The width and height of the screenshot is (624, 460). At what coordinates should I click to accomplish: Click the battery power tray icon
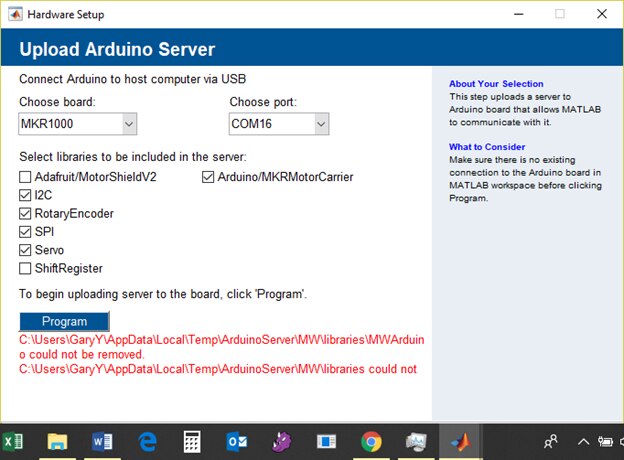(605, 441)
